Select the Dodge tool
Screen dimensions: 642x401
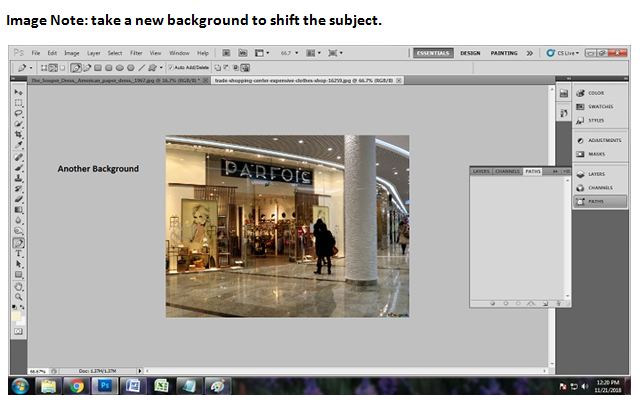coord(18,231)
